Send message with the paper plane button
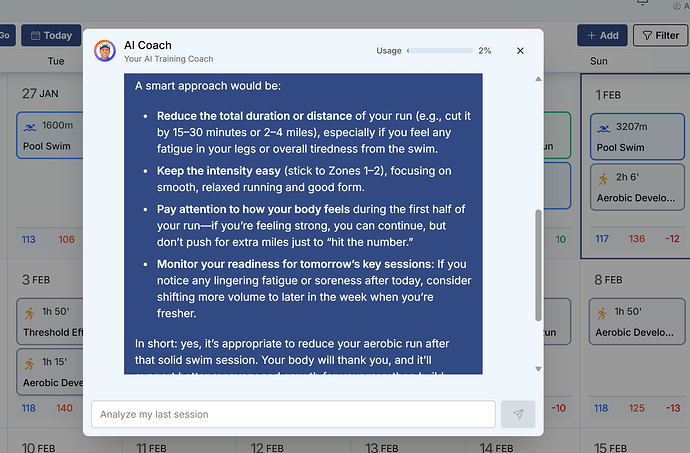The width and height of the screenshot is (690, 453). (518, 414)
